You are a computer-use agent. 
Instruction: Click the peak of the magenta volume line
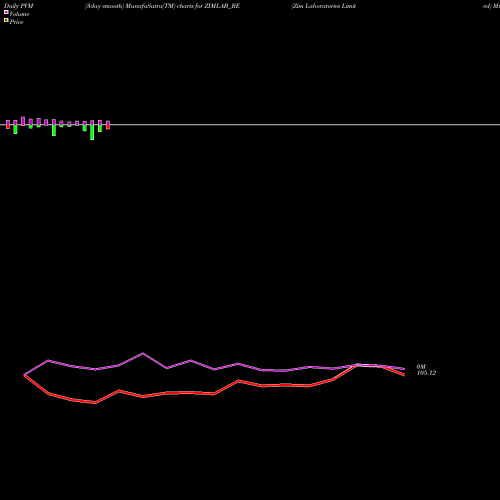coord(143,353)
